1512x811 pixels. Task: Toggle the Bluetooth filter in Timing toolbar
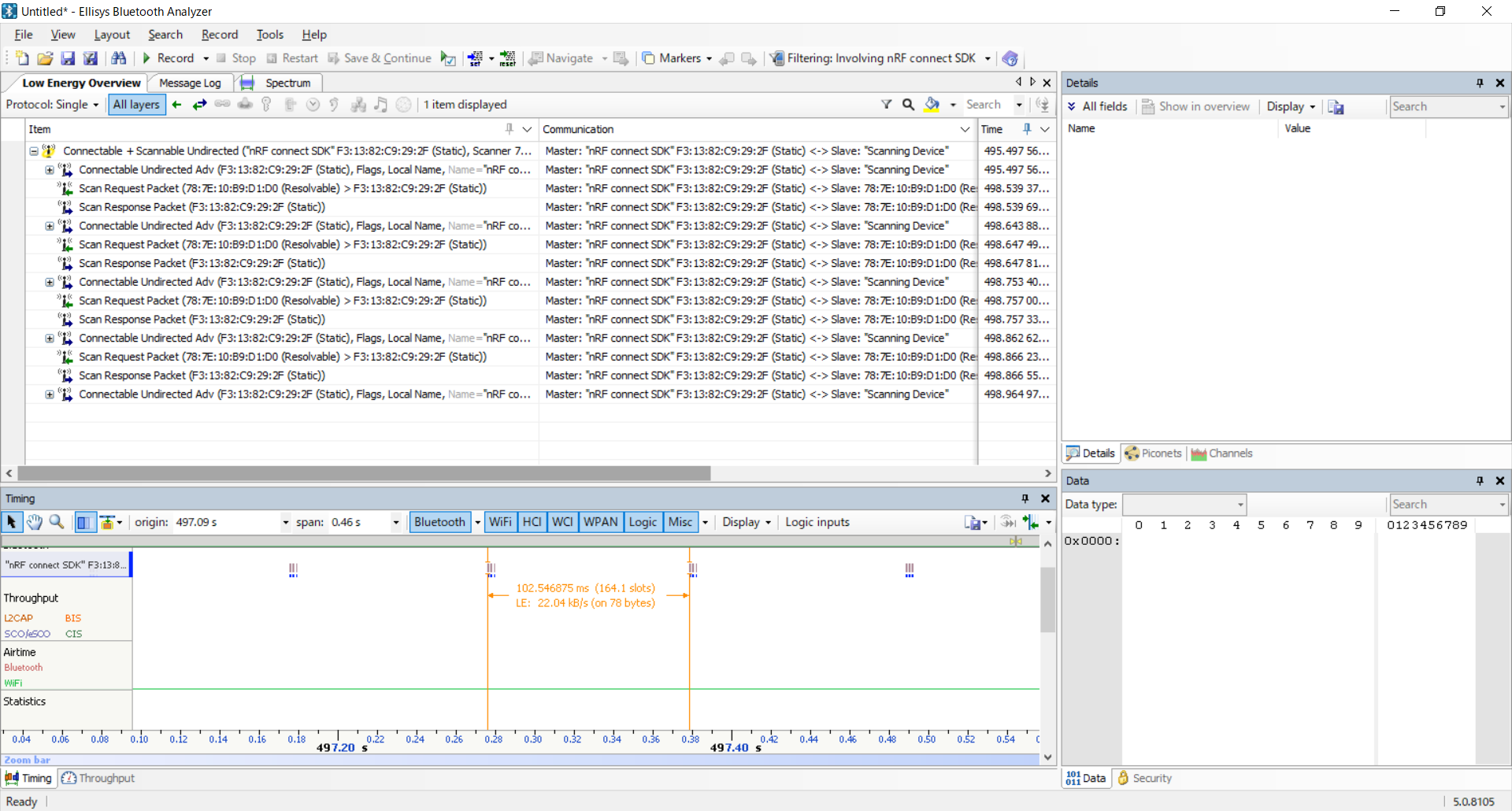pos(440,522)
